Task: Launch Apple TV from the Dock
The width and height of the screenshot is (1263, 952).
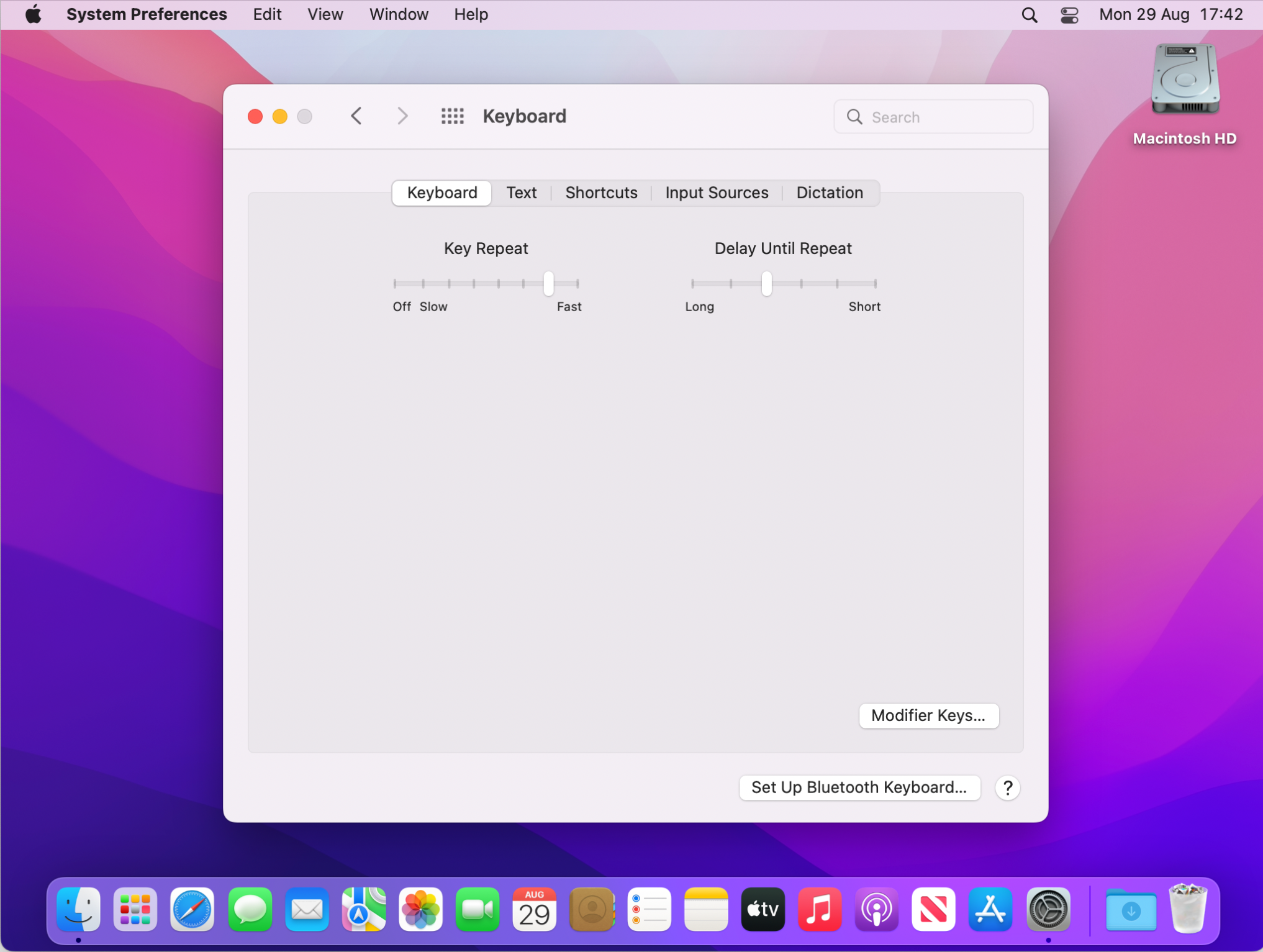Action: point(763,909)
